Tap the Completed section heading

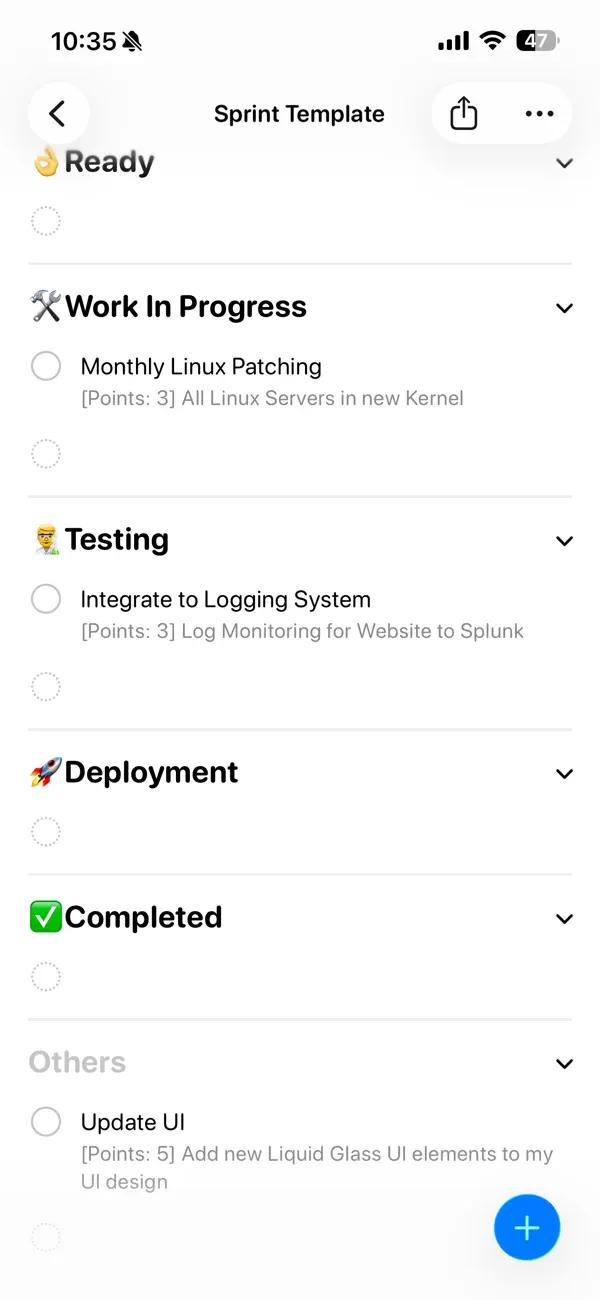tap(145, 916)
